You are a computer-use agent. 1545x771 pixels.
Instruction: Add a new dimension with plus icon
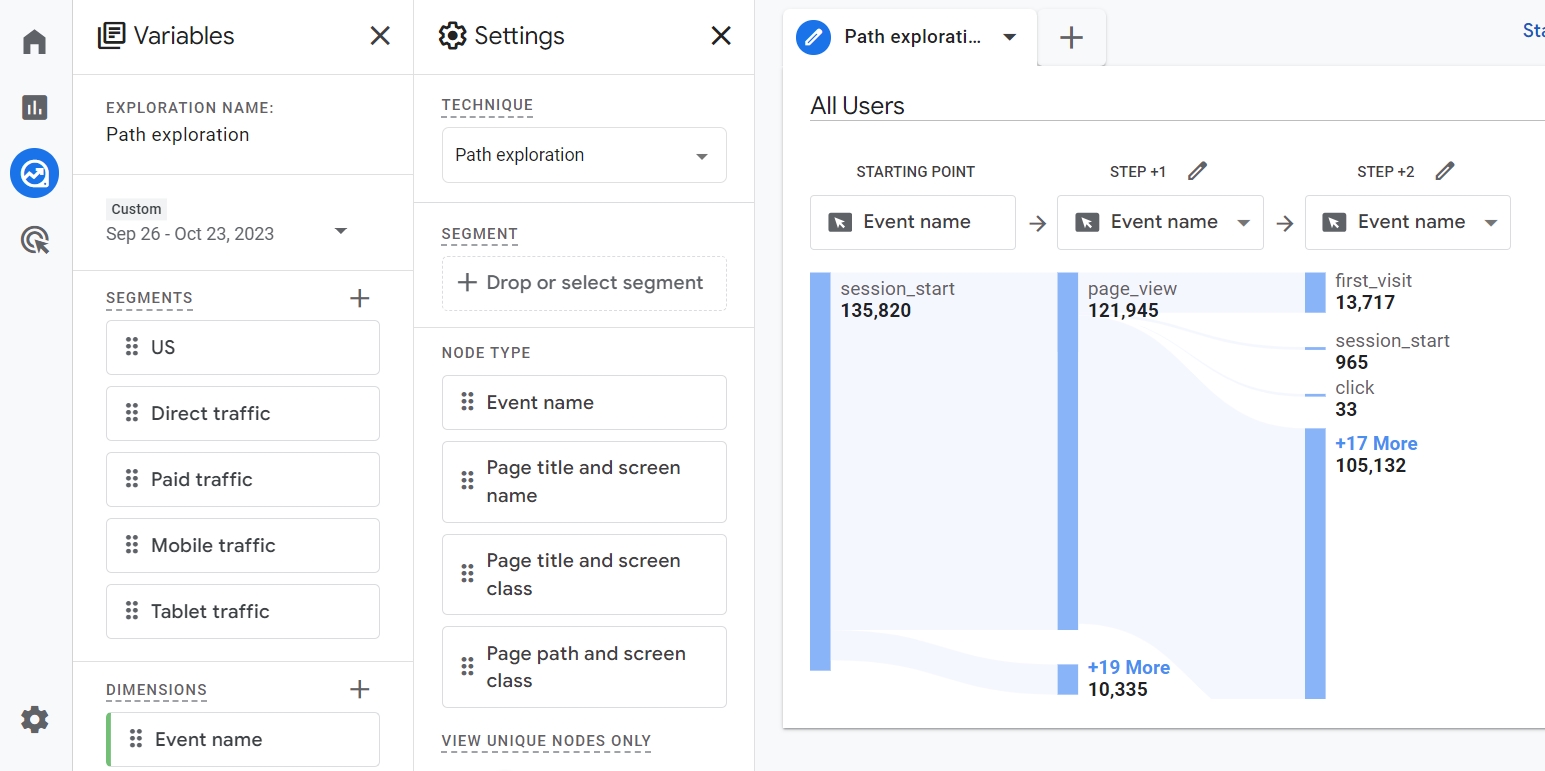pyautogui.click(x=360, y=689)
